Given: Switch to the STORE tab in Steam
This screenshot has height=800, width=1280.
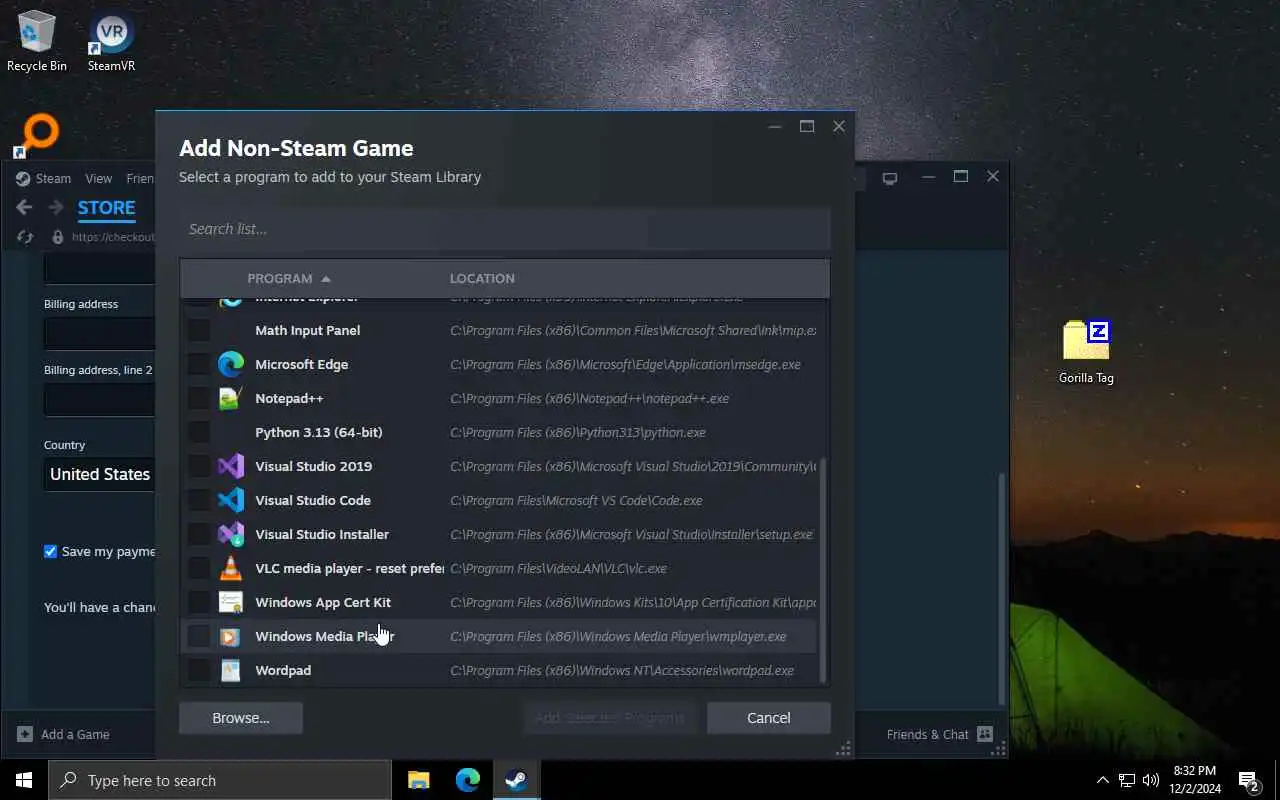Looking at the screenshot, I should (106, 208).
